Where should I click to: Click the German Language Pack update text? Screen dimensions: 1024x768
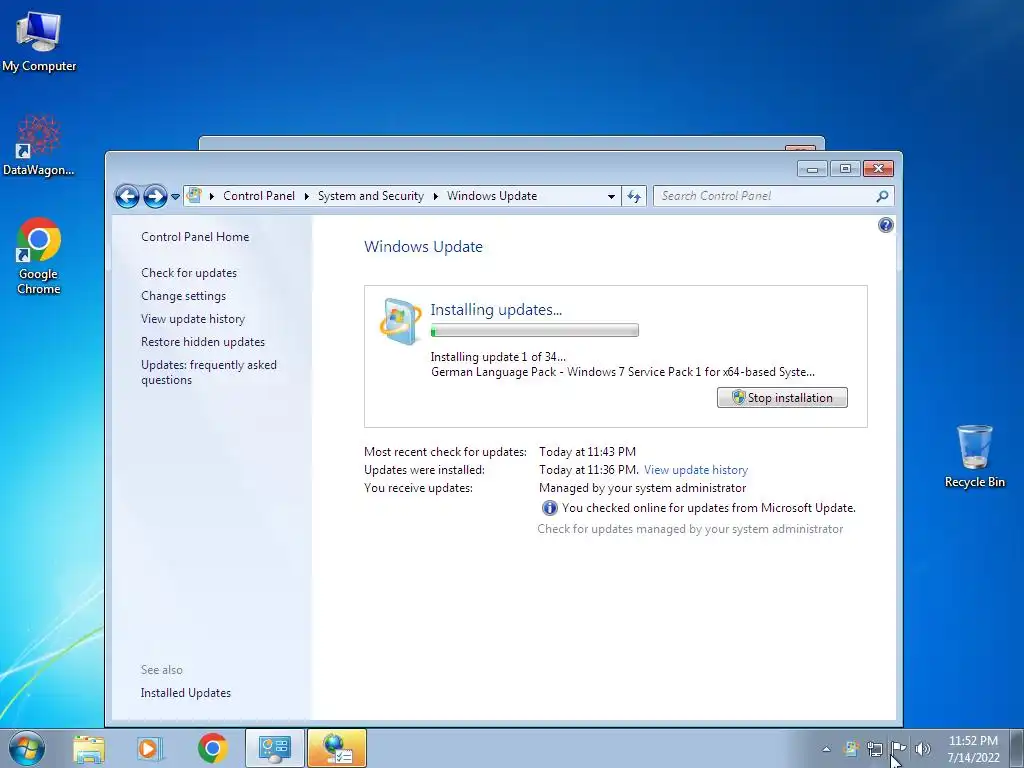tap(622, 372)
